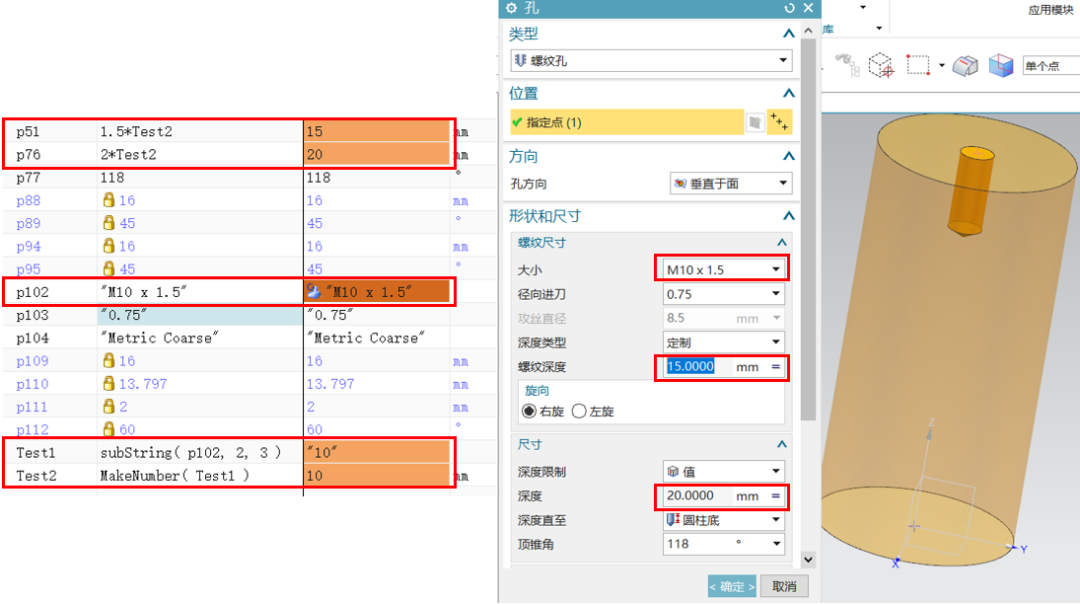Select the 指定点 (1) point selection row
Image resolution: width=1080 pixels, height=604 pixels.
(x=627, y=123)
